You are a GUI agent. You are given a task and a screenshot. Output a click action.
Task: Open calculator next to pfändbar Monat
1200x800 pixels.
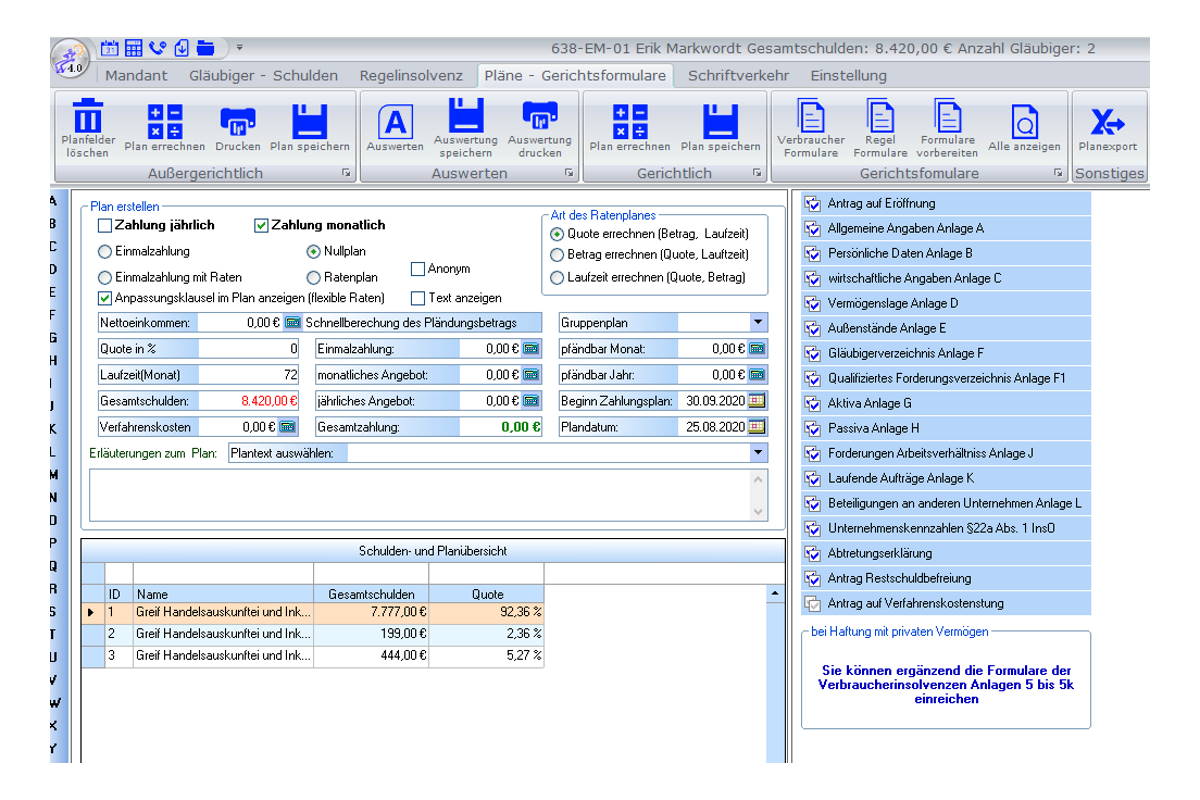point(757,348)
